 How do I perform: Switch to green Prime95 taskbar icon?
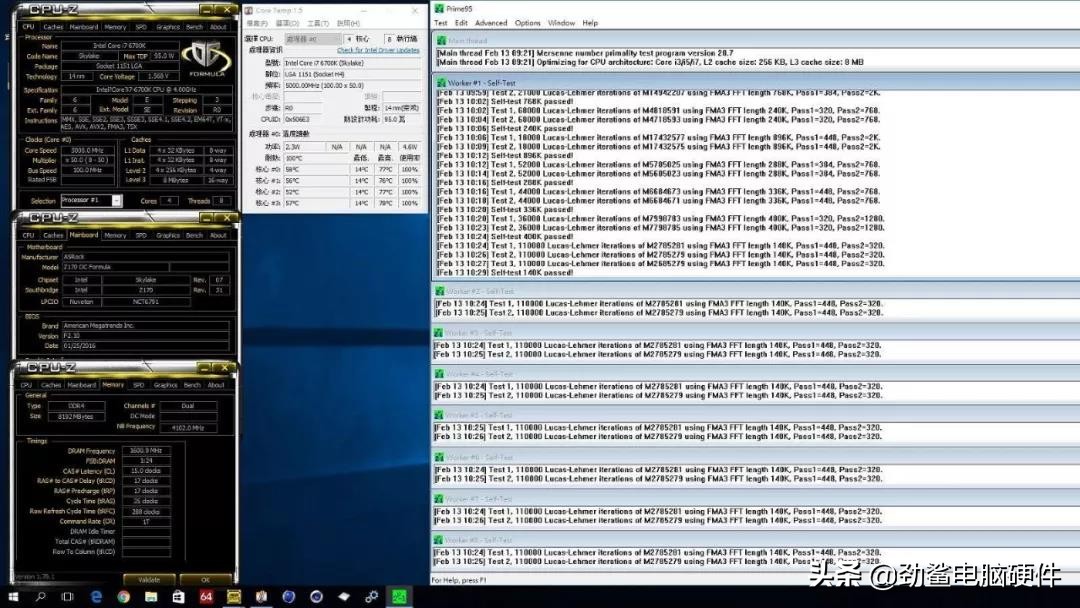pyautogui.click(x=399, y=597)
